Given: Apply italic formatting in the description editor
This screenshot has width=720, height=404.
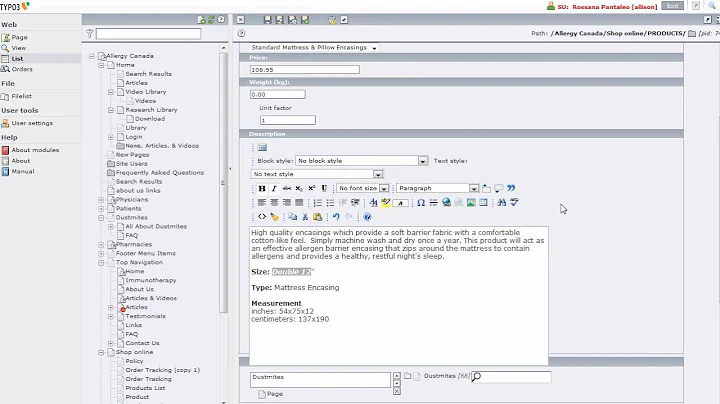Looking at the screenshot, I should tap(274, 188).
